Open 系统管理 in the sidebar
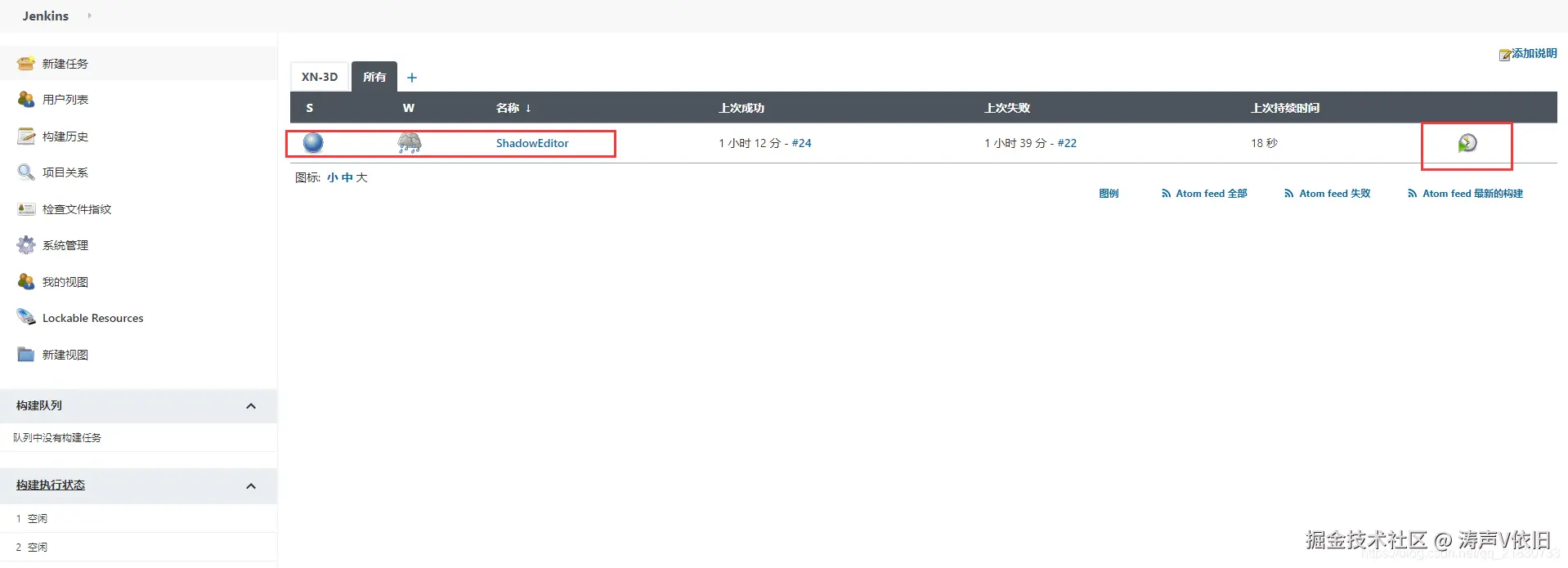The width and height of the screenshot is (1568, 568). coord(65,245)
